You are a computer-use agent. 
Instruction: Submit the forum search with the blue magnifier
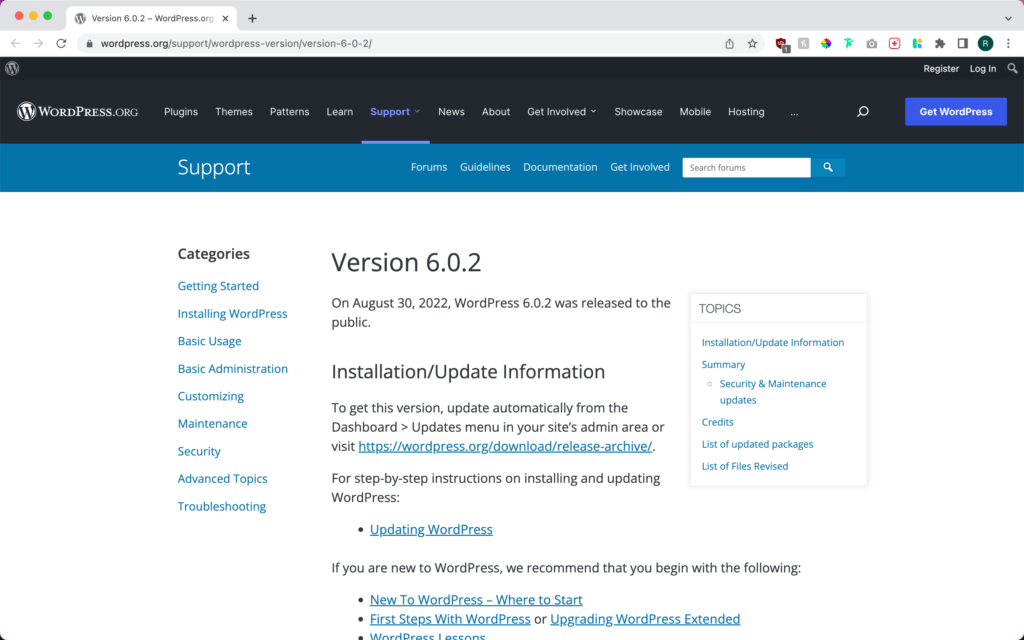(828, 167)
